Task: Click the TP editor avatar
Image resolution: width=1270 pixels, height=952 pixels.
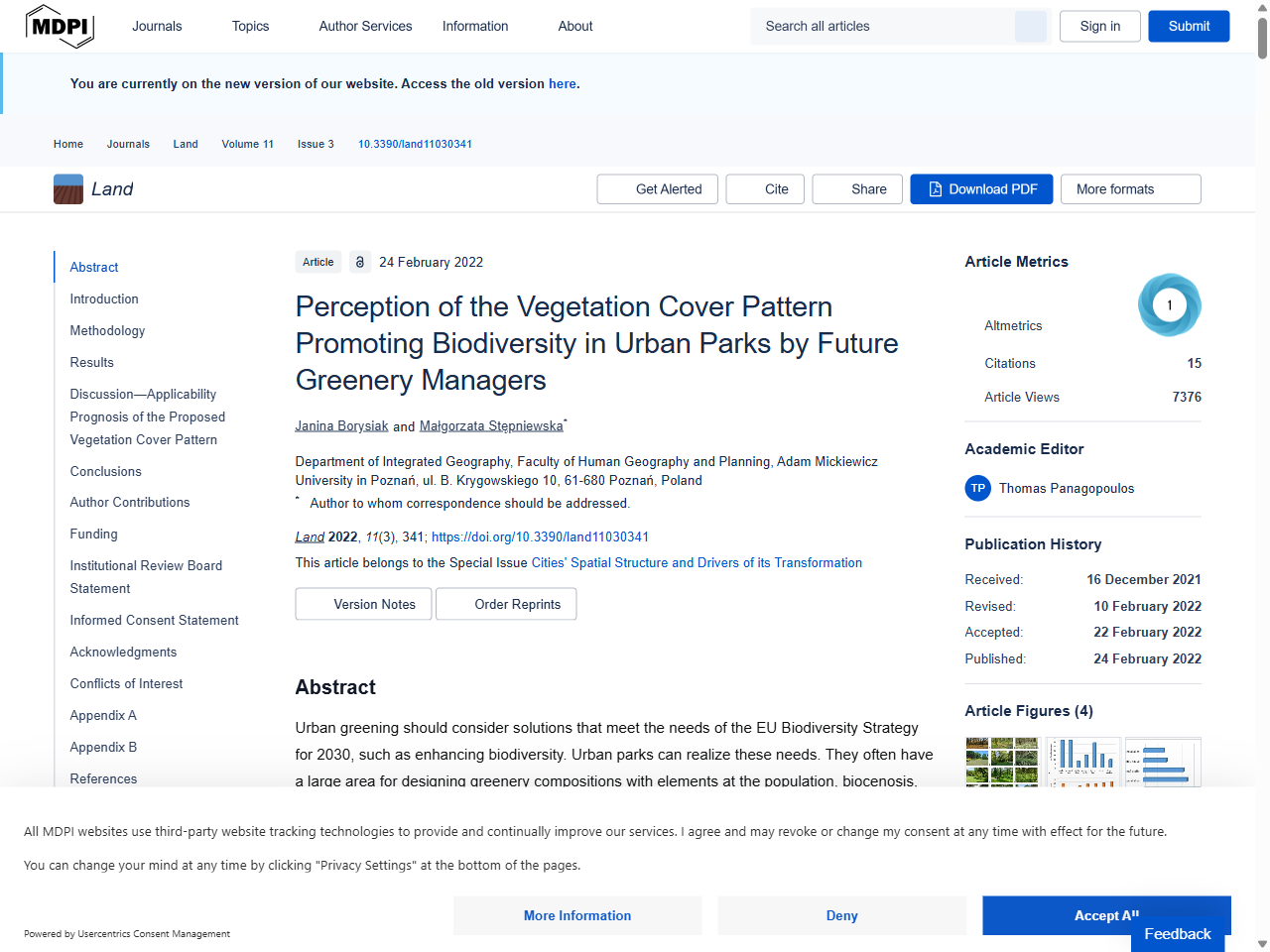Action: [978, 488]
